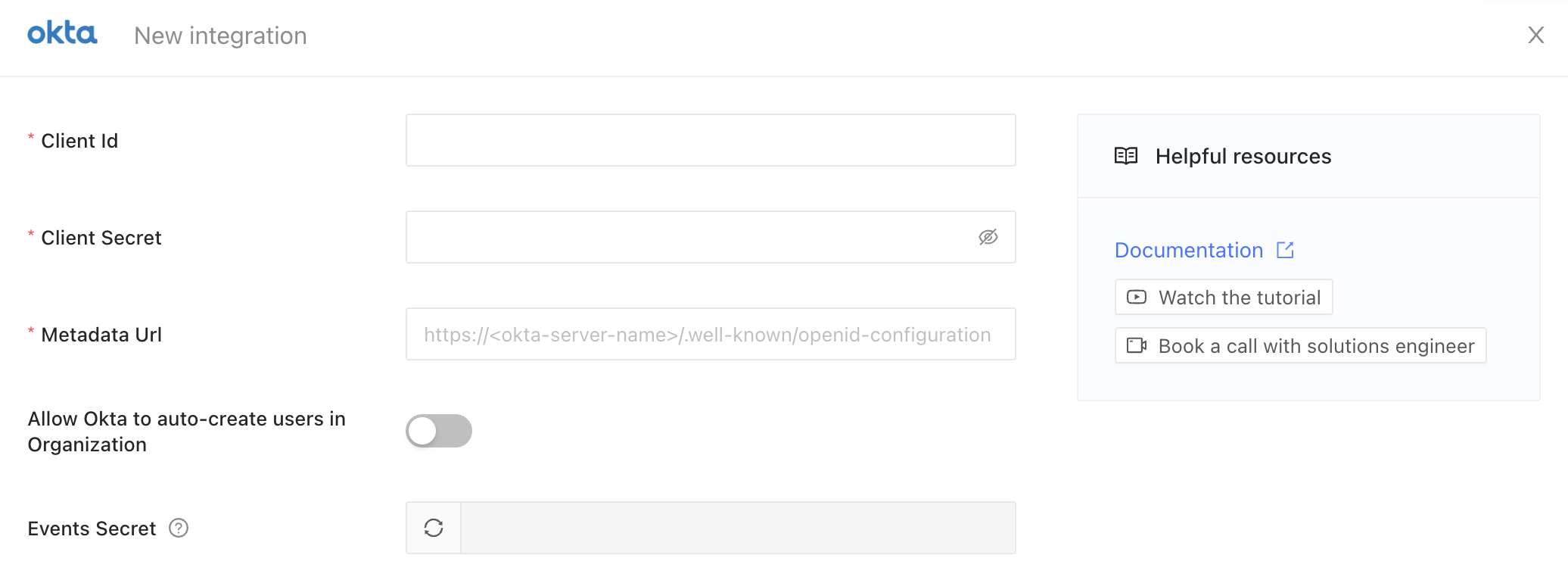The height and width of the screenshot is (577, 1568).
Task: Reveal the Client Secret with the eye icon
Action: [x=988, y=237]
